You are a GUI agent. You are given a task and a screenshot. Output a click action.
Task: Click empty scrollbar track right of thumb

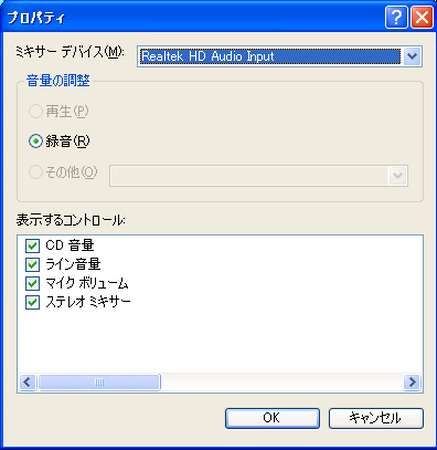[282, 382]
